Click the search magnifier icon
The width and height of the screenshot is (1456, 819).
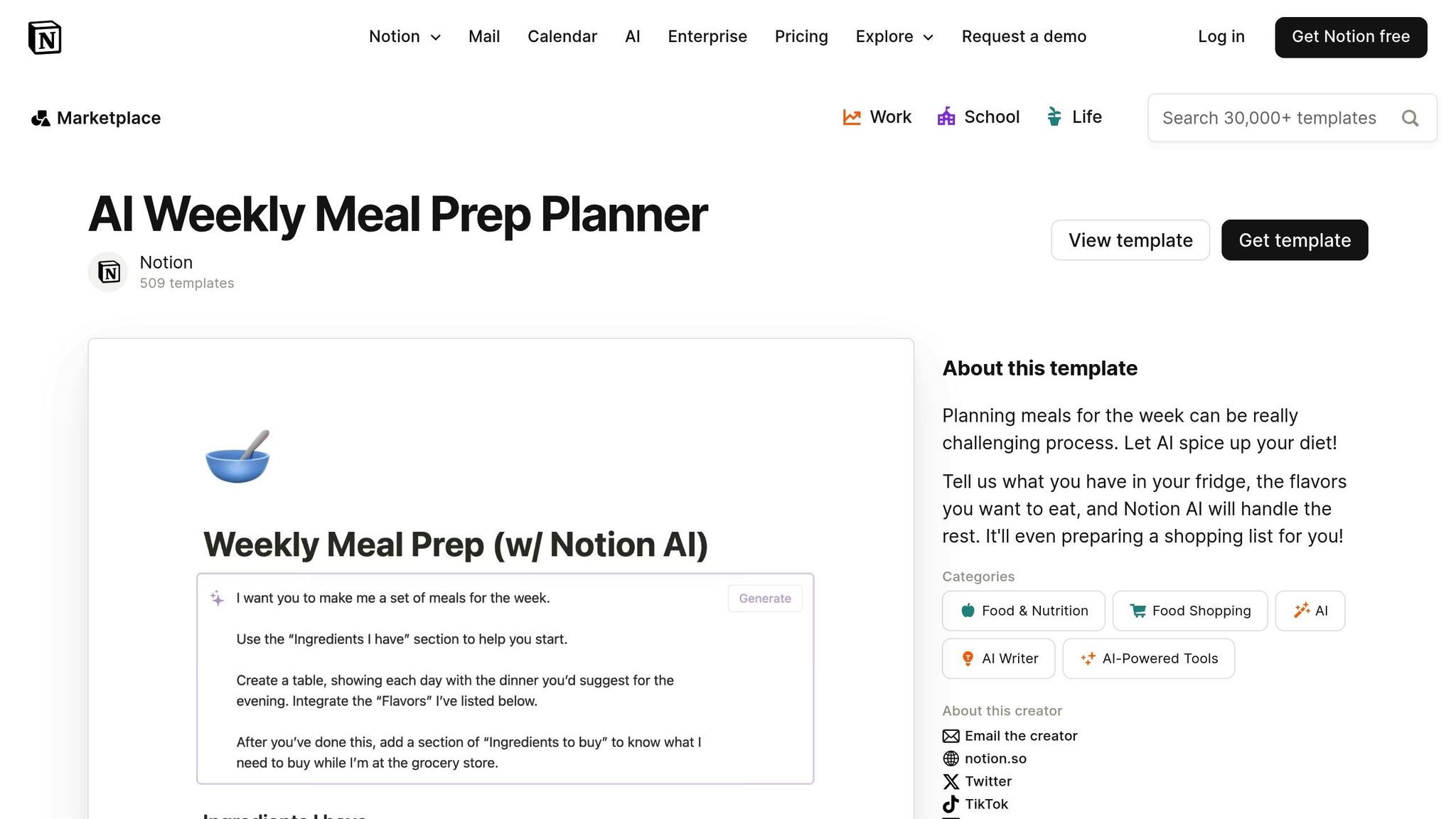(x=1410, y=118)
